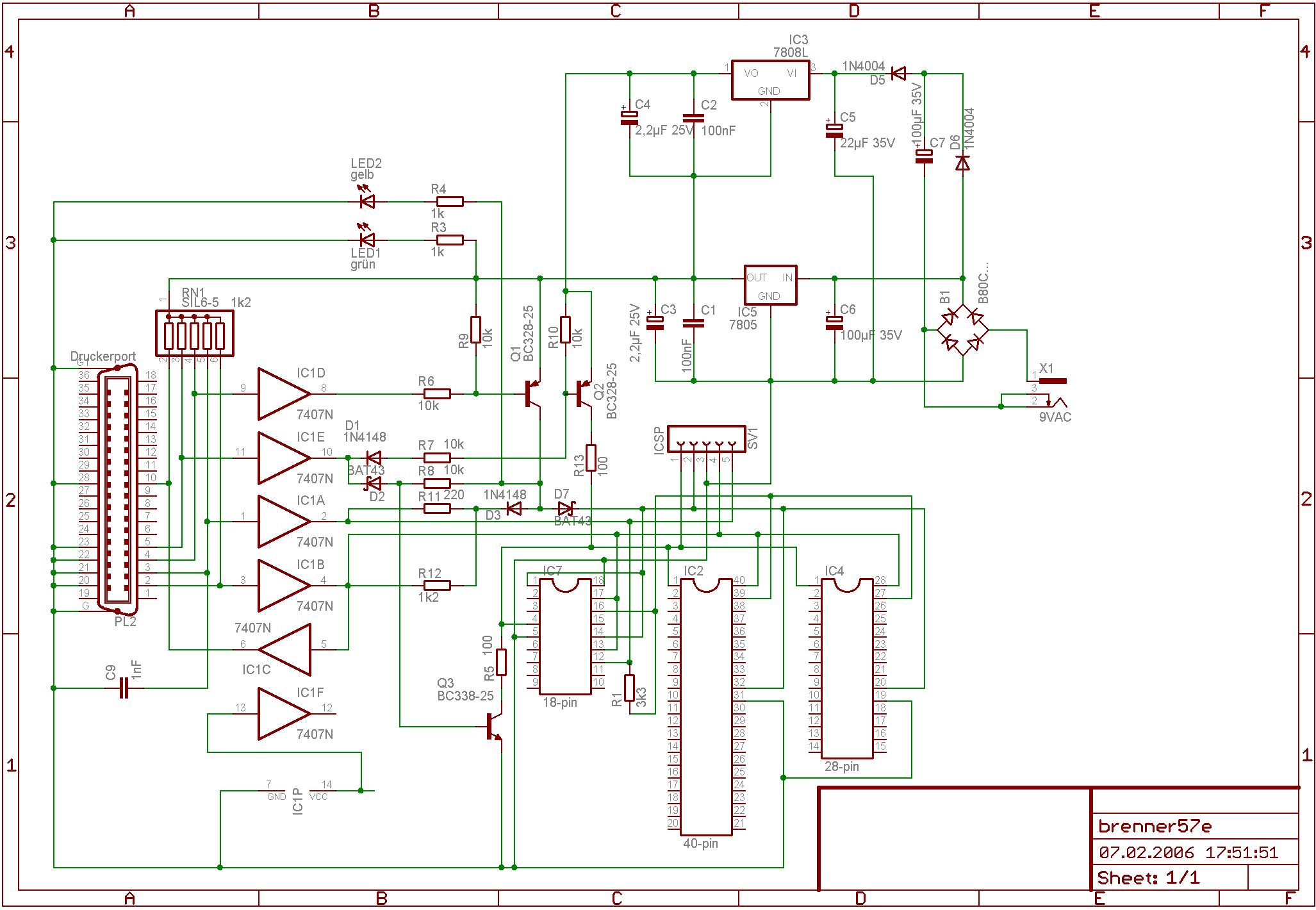Click the brenner57e title block text

tap(1155, 826)
